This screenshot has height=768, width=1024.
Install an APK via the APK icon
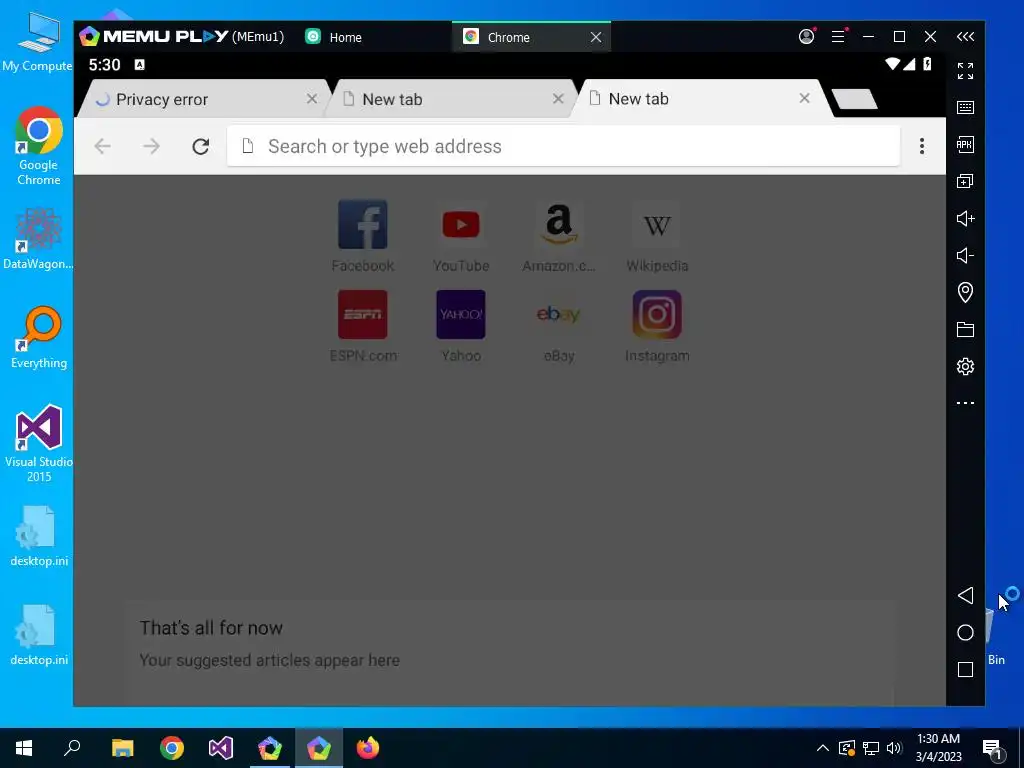tap(965, 144)
